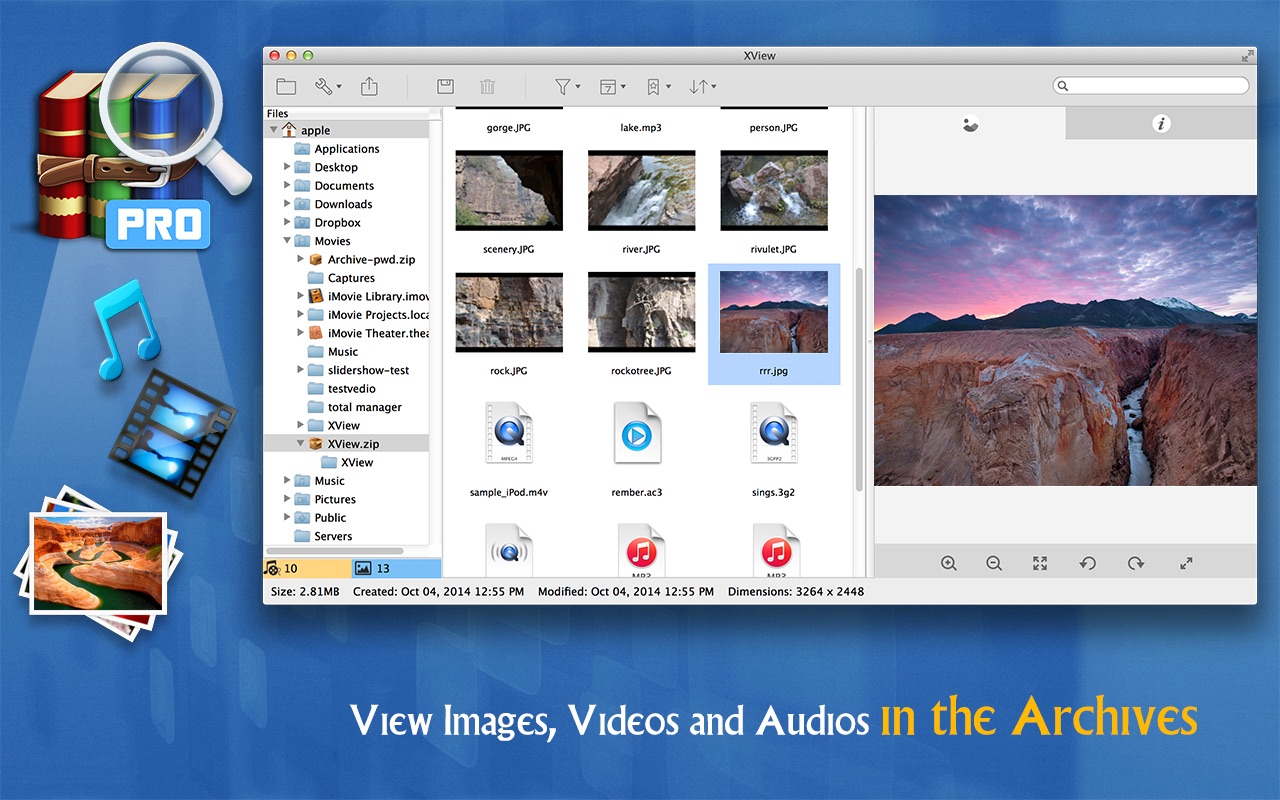
Task: Toggle the audio count filter showing 10
Action: pyautogui.click(x=307, y=568)
